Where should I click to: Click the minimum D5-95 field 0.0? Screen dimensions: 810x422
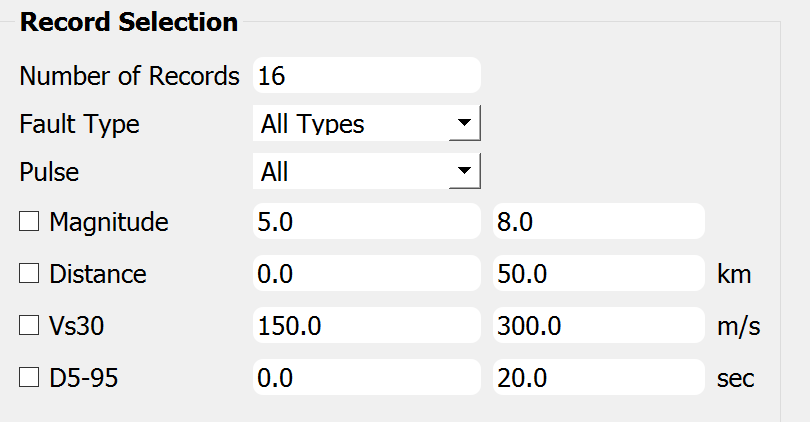[x=367, y=377]
